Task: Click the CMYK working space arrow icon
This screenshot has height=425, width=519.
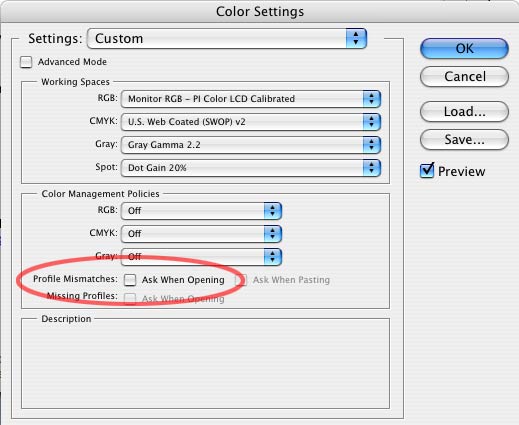Action: pos(371,122)
